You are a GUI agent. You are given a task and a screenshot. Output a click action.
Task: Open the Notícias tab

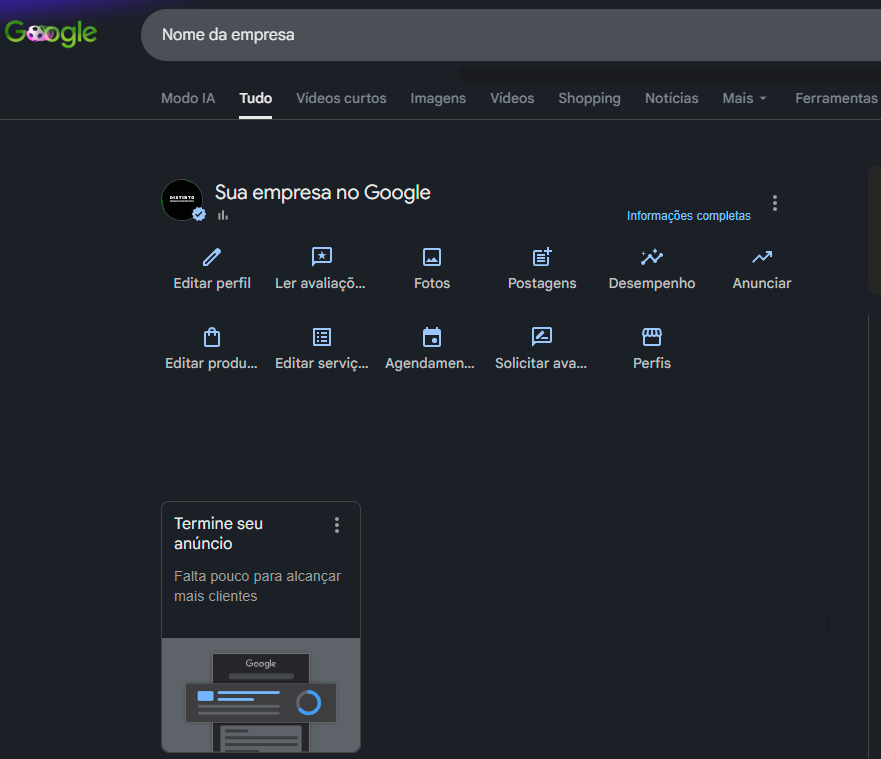(x=671, y=98)
